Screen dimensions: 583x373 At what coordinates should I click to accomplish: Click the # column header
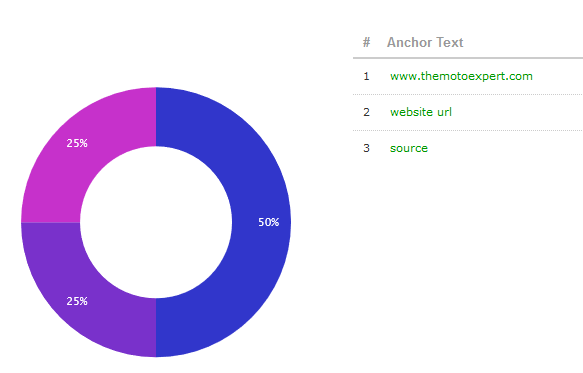pos(367,42)
